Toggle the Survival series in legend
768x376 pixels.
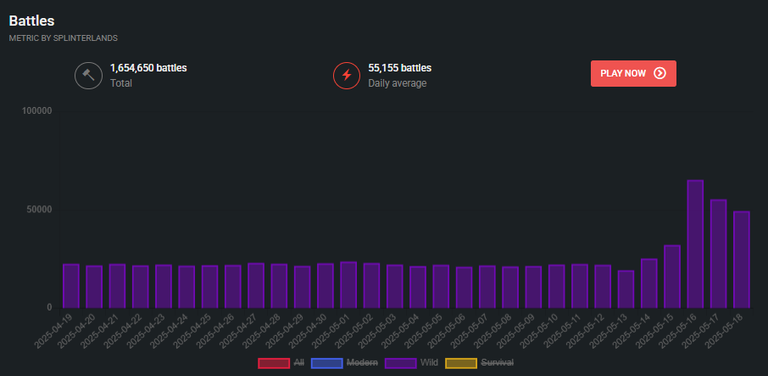(479, 363)
